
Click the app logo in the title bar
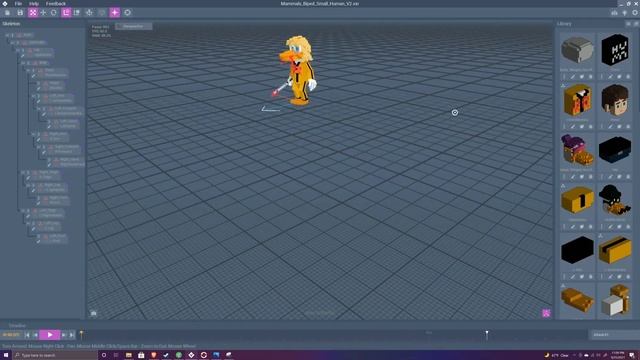tap(5, 3)
